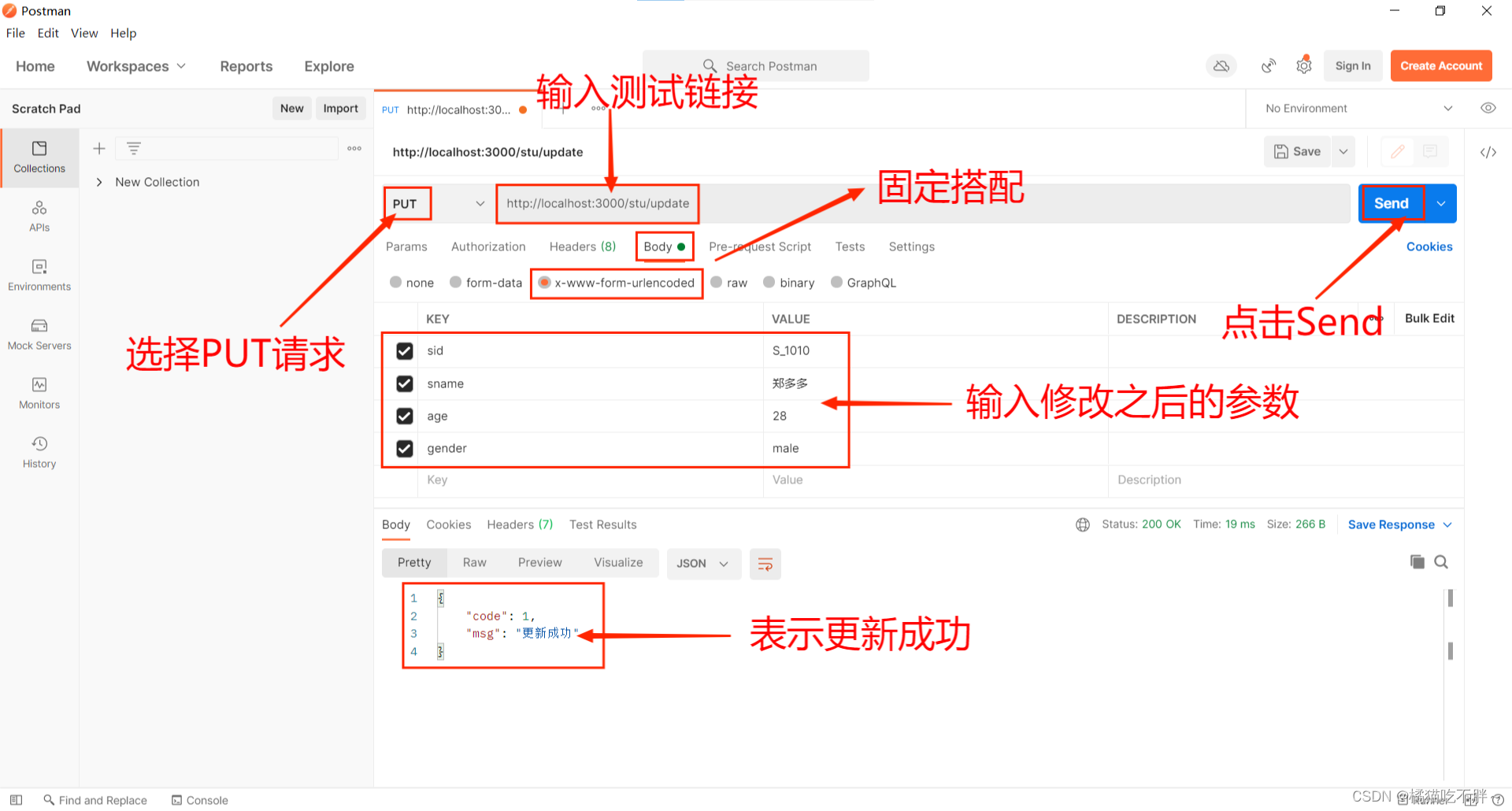Uncheck the age parameter checkbox
The image size is (1512, 811).
click(405, 416)
